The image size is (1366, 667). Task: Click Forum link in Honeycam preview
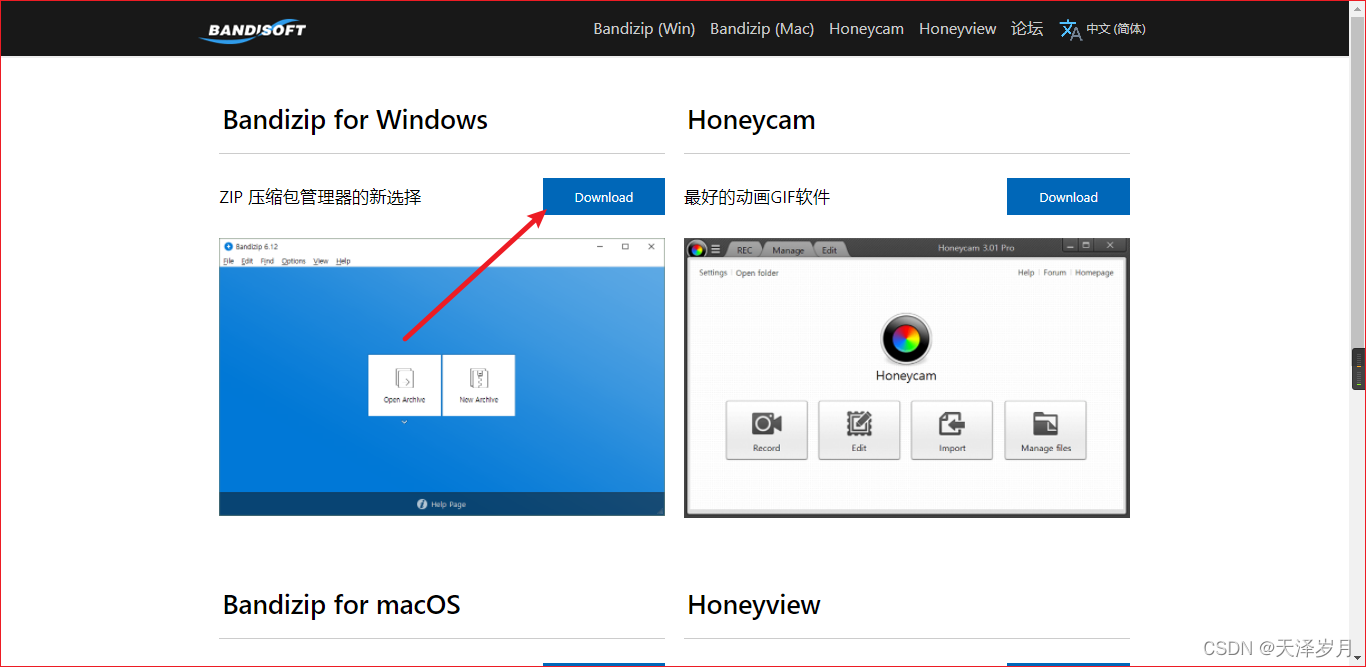click(1054, 272)
